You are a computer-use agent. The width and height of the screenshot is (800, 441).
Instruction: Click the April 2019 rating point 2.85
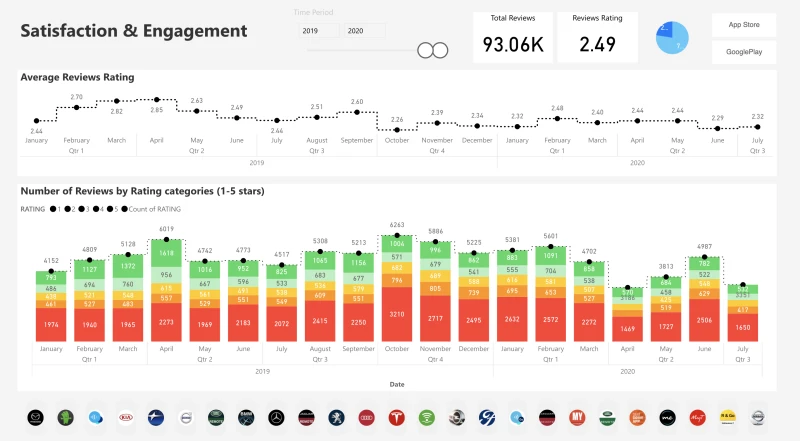tap(157, 100)
